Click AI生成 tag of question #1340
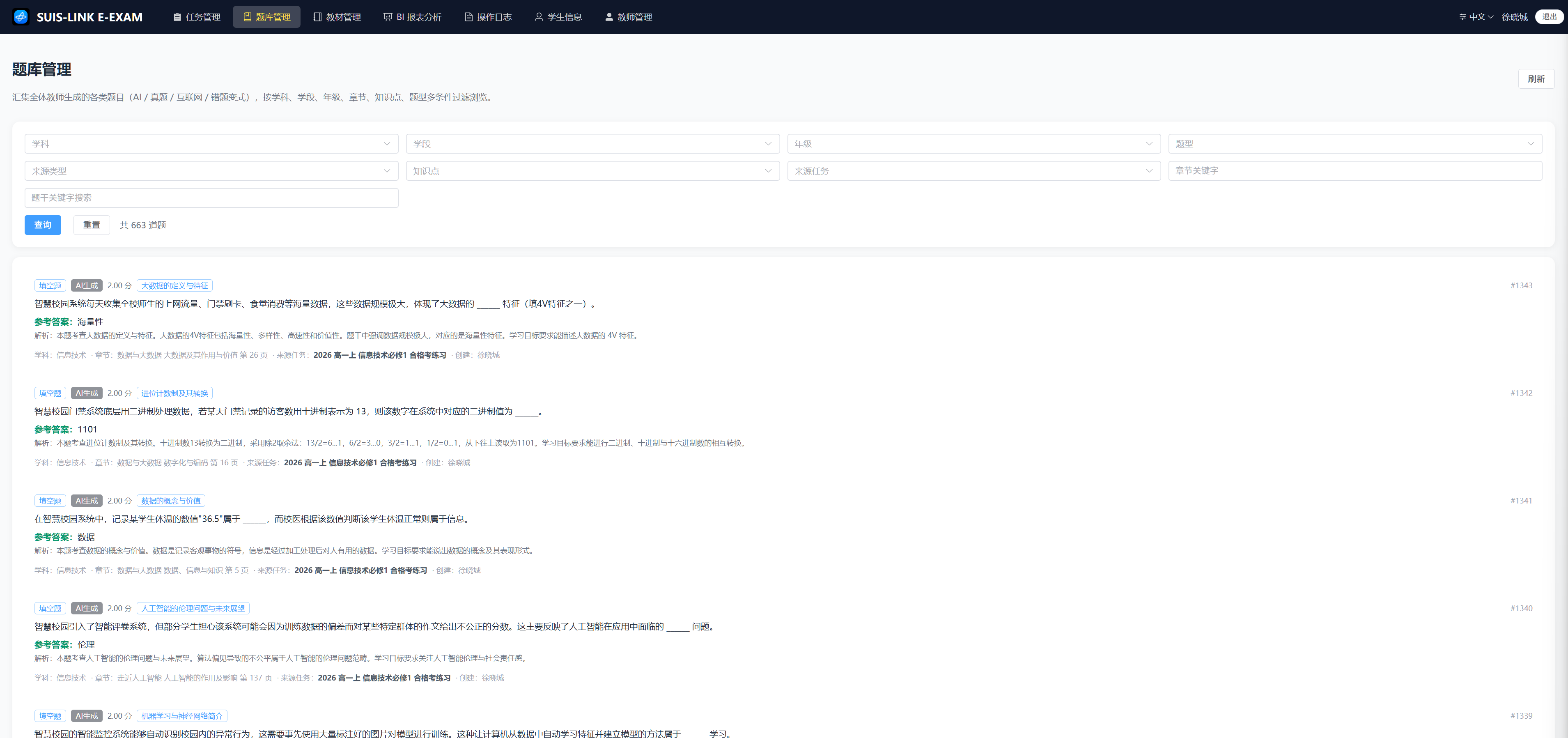The image size is (1568, 738). pyautogui.click(x=87, y=608)
